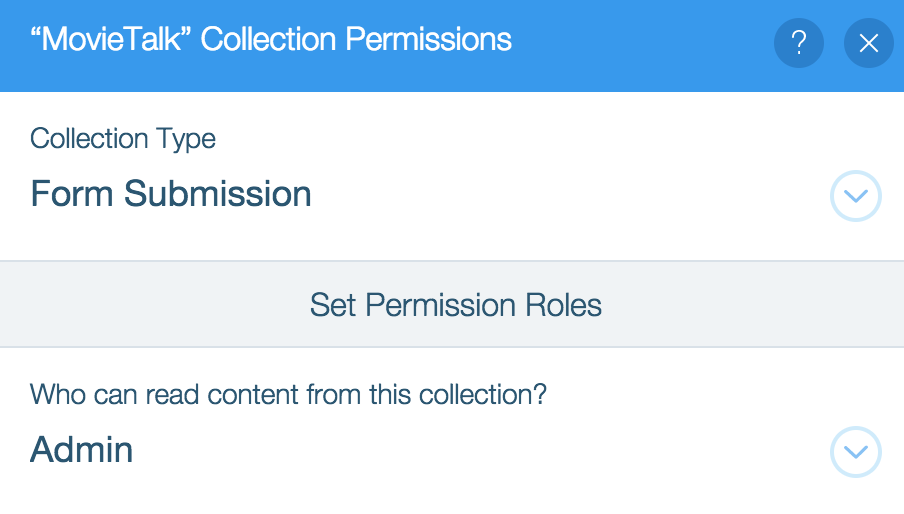904x514 pixels.
Task: Select the Admin role value
Action: click(82, 450)
